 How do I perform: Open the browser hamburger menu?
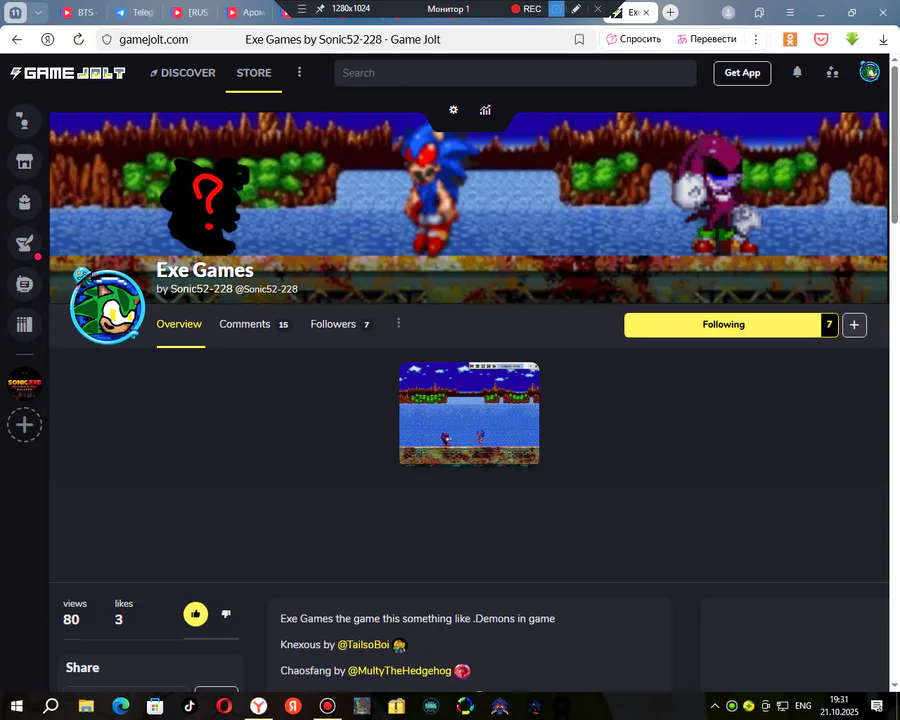point(790,12)
